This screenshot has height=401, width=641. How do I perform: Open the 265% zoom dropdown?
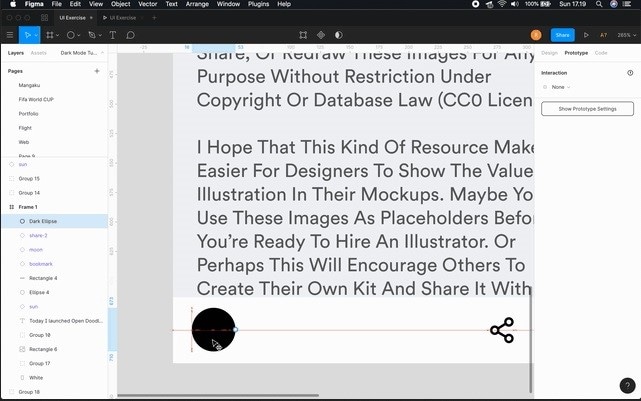(x=626, y=35)
